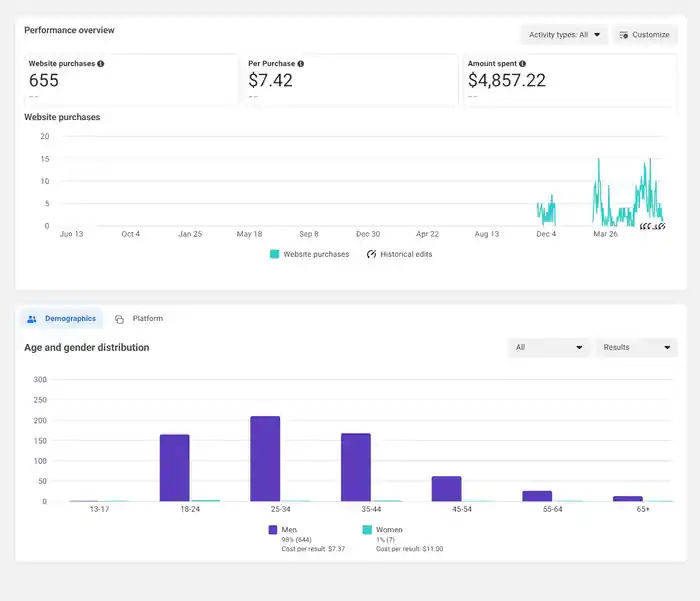The height and width of the screenshot is (601, 700).
Task: Click the Men bar for 55-64
Action: [x=537, y=496]
